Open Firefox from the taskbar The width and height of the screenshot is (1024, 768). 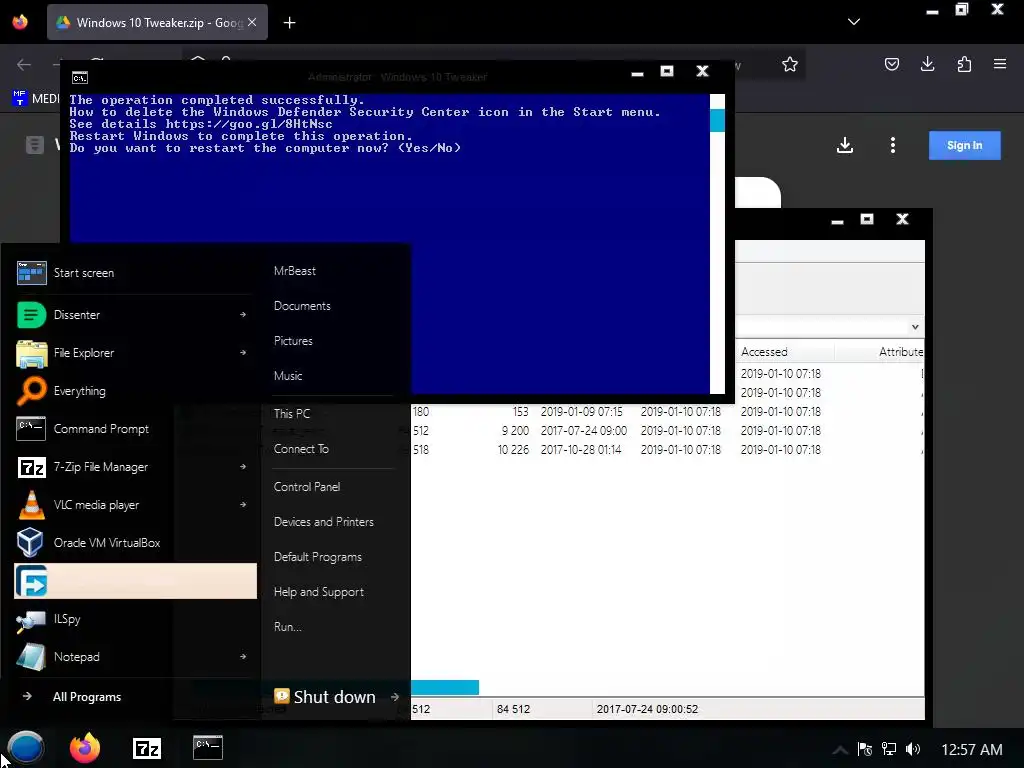pos(85,748)
